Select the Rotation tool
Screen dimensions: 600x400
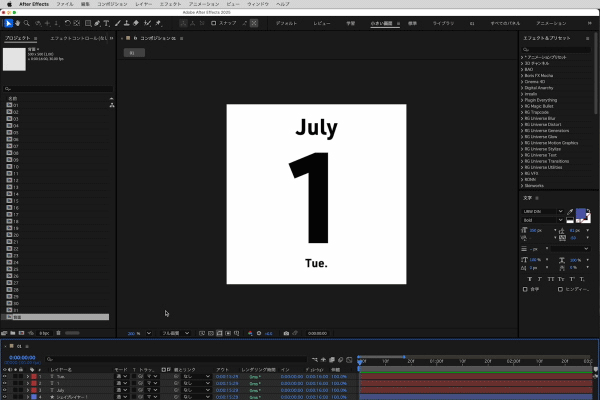(67, 23)
